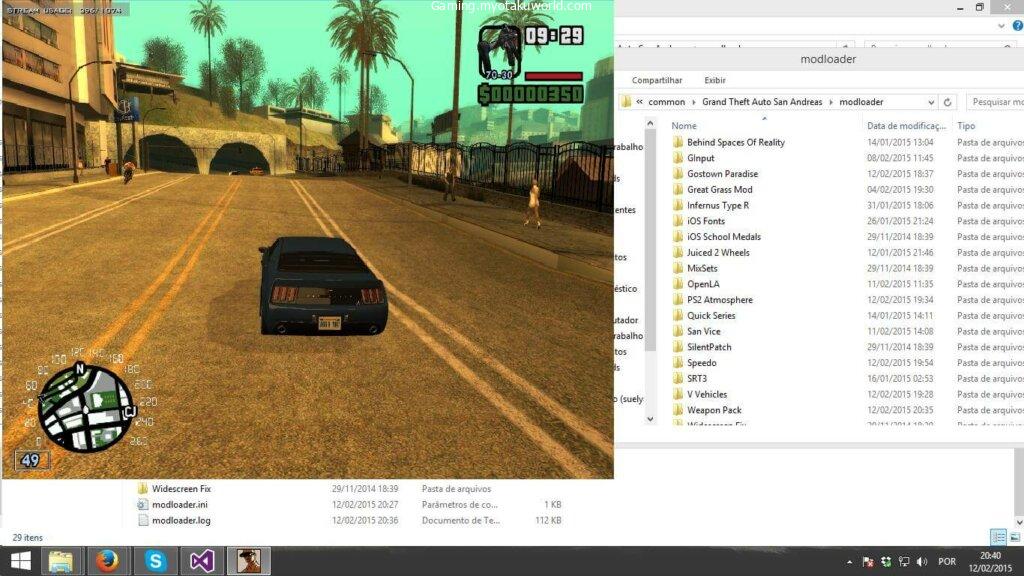The height and width of the screenshot is (576, 1024).
Task: Click the help question mark icon
Action: tap(1017, 26)
